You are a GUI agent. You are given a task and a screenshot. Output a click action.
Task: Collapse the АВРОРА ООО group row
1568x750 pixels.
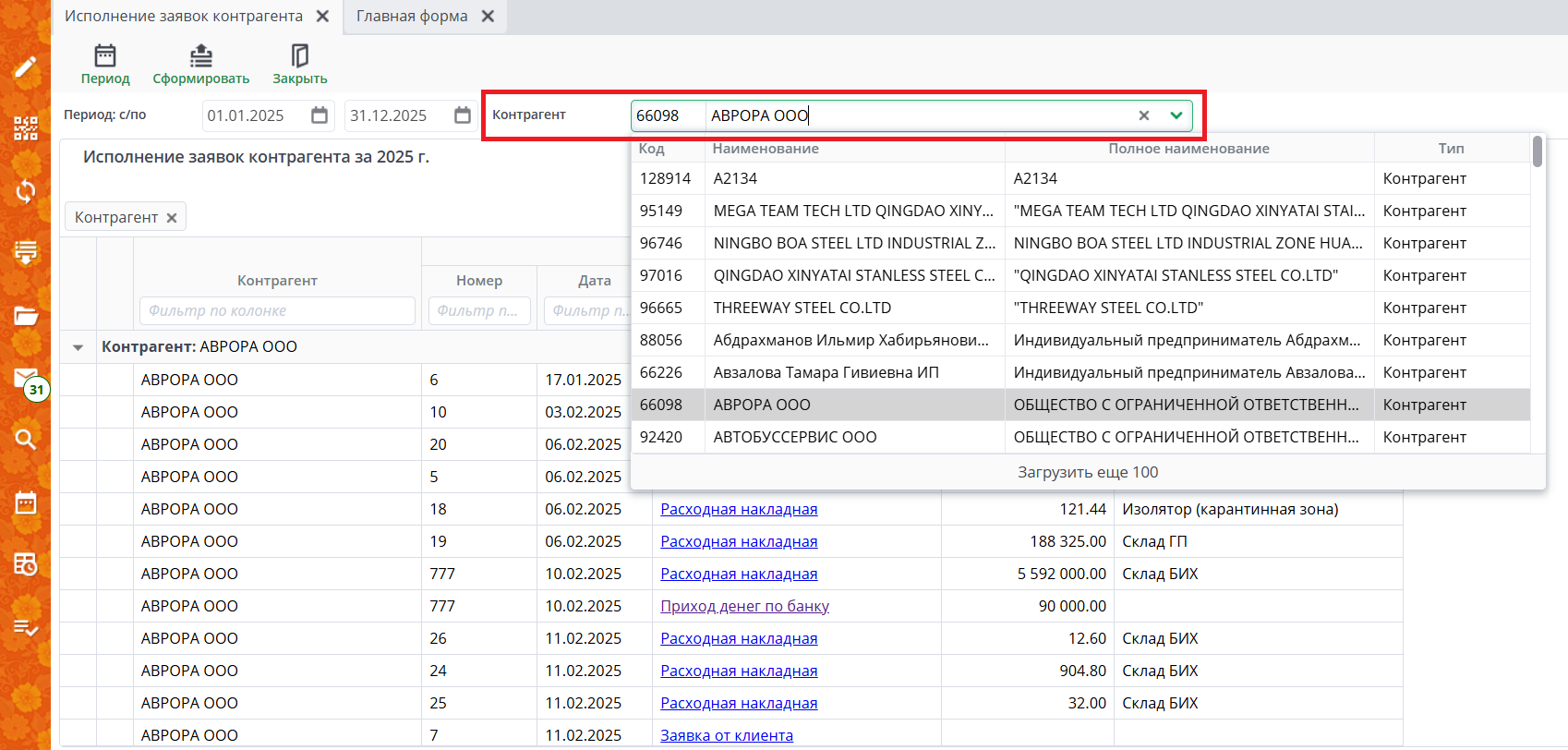click(78, 347)
